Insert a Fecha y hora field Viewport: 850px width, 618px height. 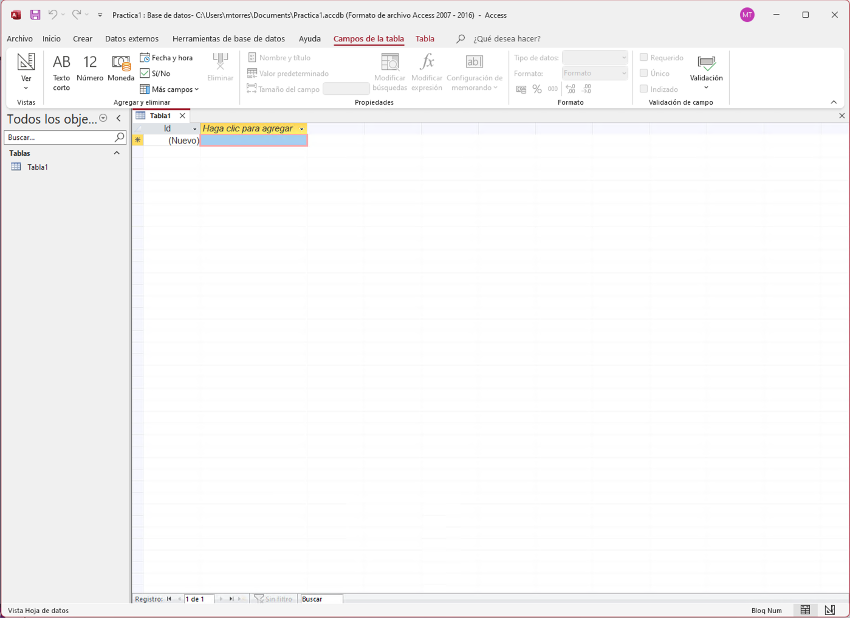[x=166, y=58]
